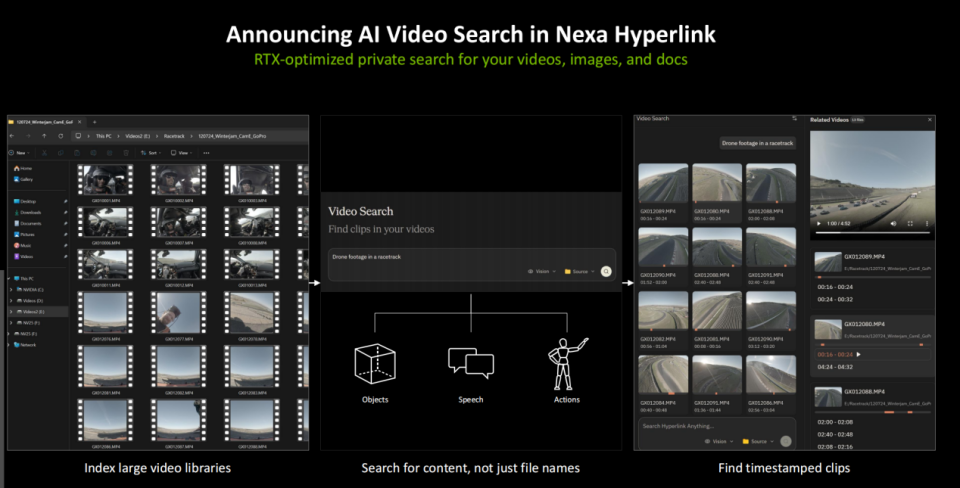Open Source dropdown below Search Hyperlink Anything
960x488 pixels.
758,441
